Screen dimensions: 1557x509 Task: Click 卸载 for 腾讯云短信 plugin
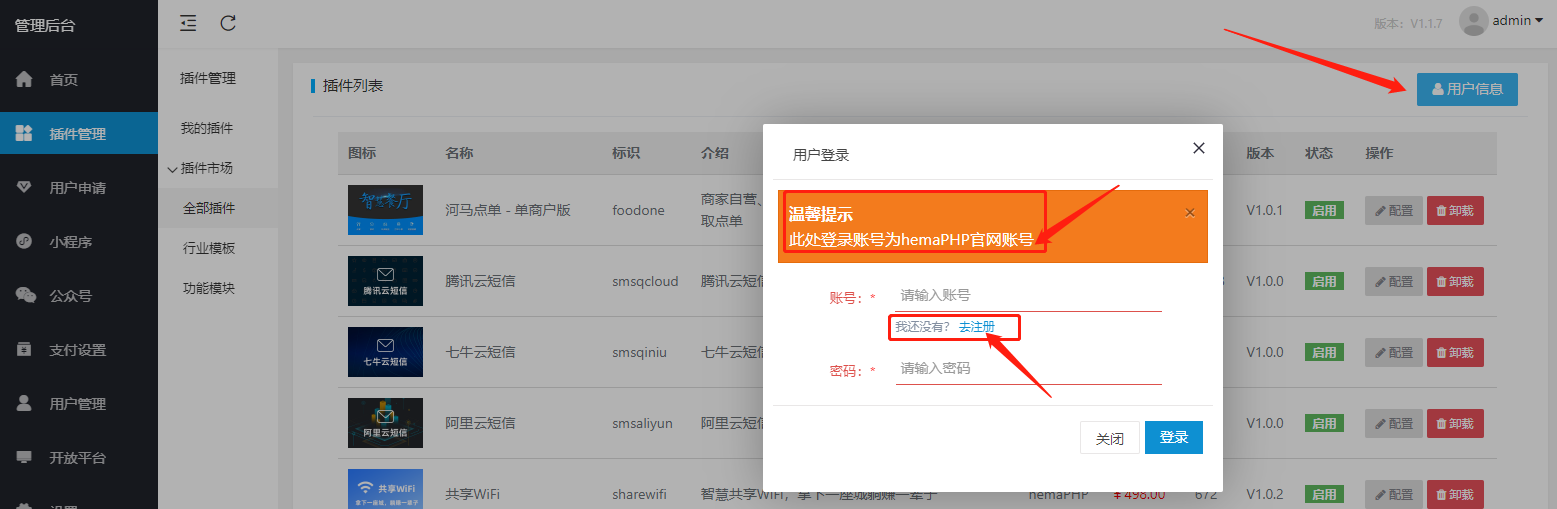[x=1455, y=282]
